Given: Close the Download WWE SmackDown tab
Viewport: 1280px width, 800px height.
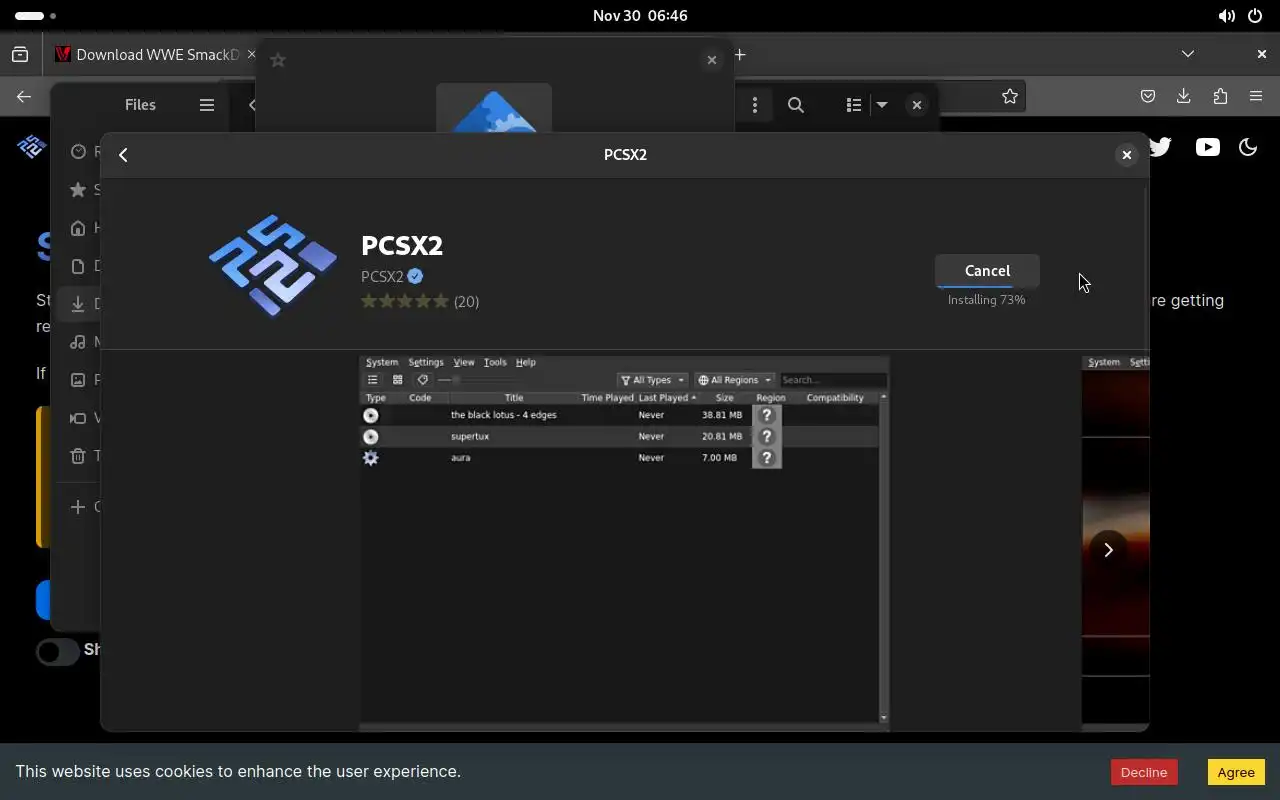Looking at the screenshot, I should [x=251, y=55].
